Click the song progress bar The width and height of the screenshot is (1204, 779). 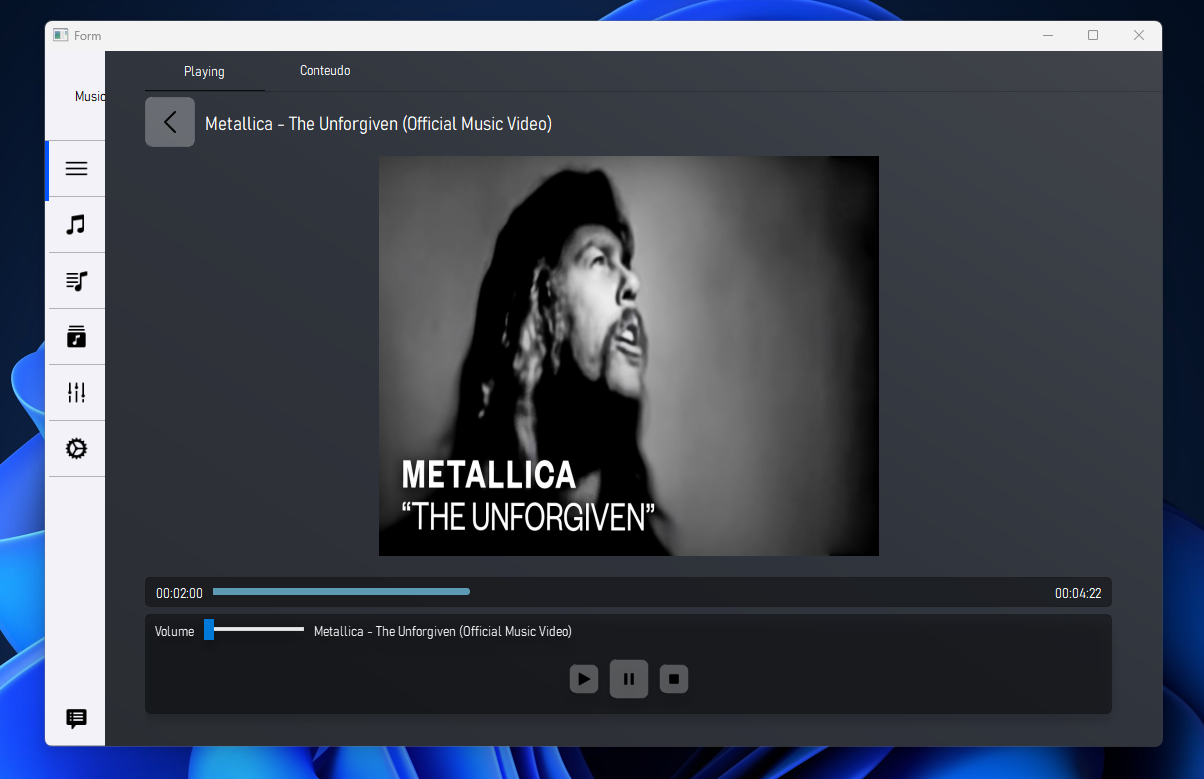pyautogui.click(x=628, y=592)
